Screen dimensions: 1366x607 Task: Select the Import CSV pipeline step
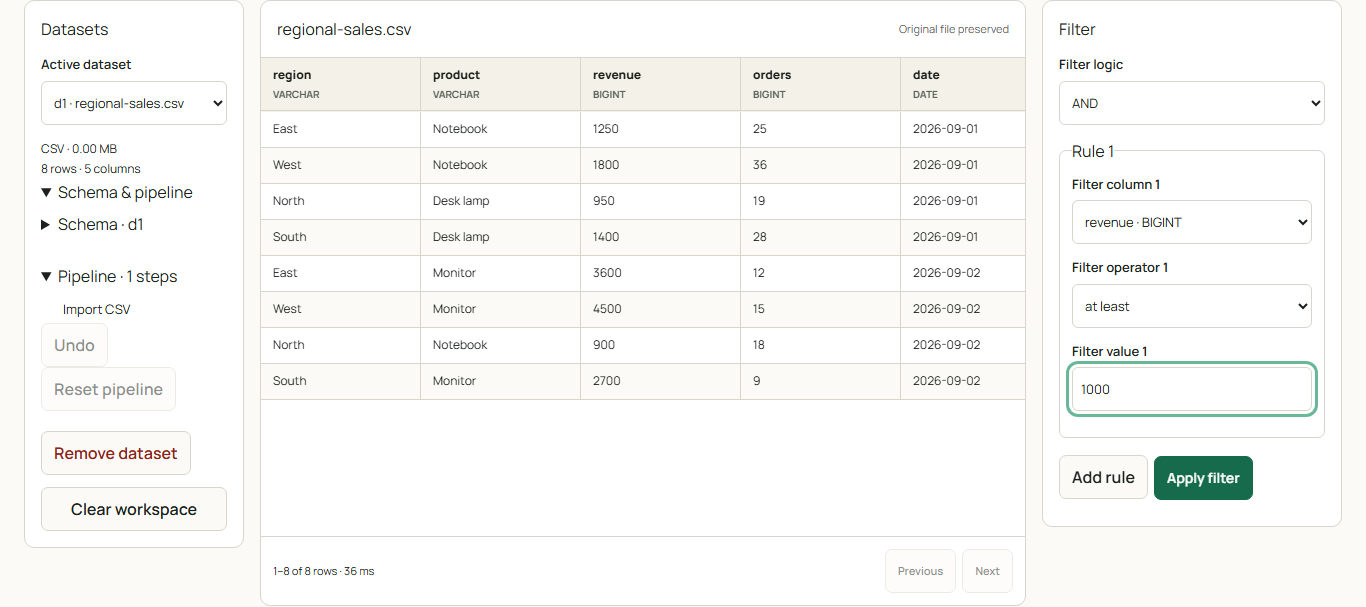point(97,309)
